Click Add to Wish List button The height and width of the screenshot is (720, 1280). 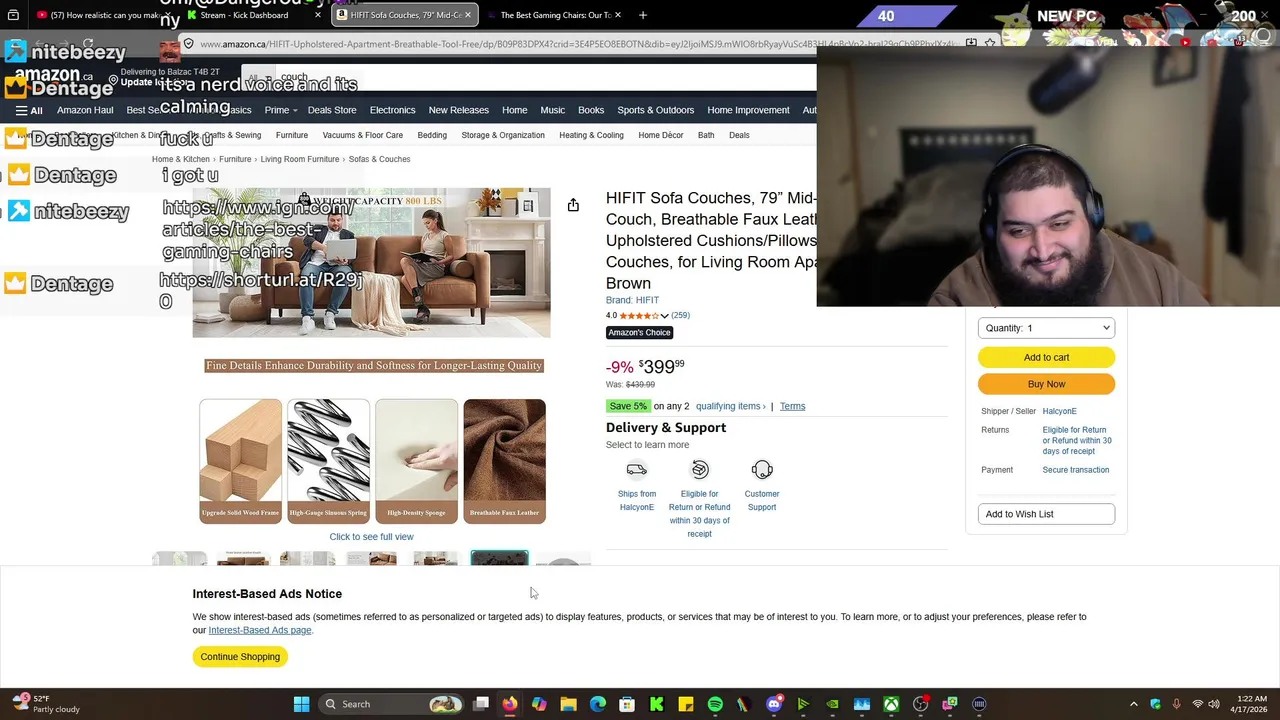click(1046, 514)
